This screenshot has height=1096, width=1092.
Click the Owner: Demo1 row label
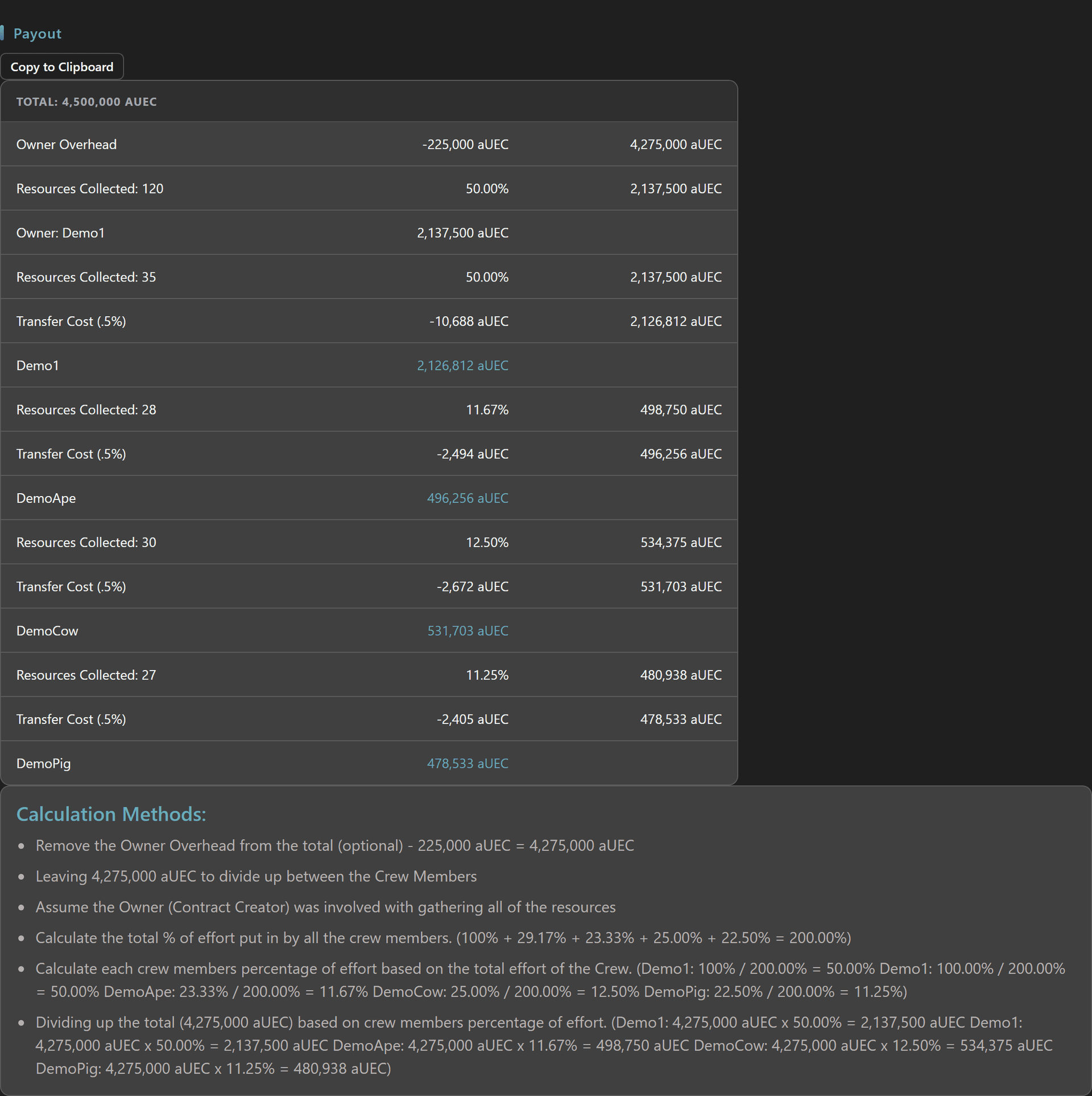pos(60,233)
